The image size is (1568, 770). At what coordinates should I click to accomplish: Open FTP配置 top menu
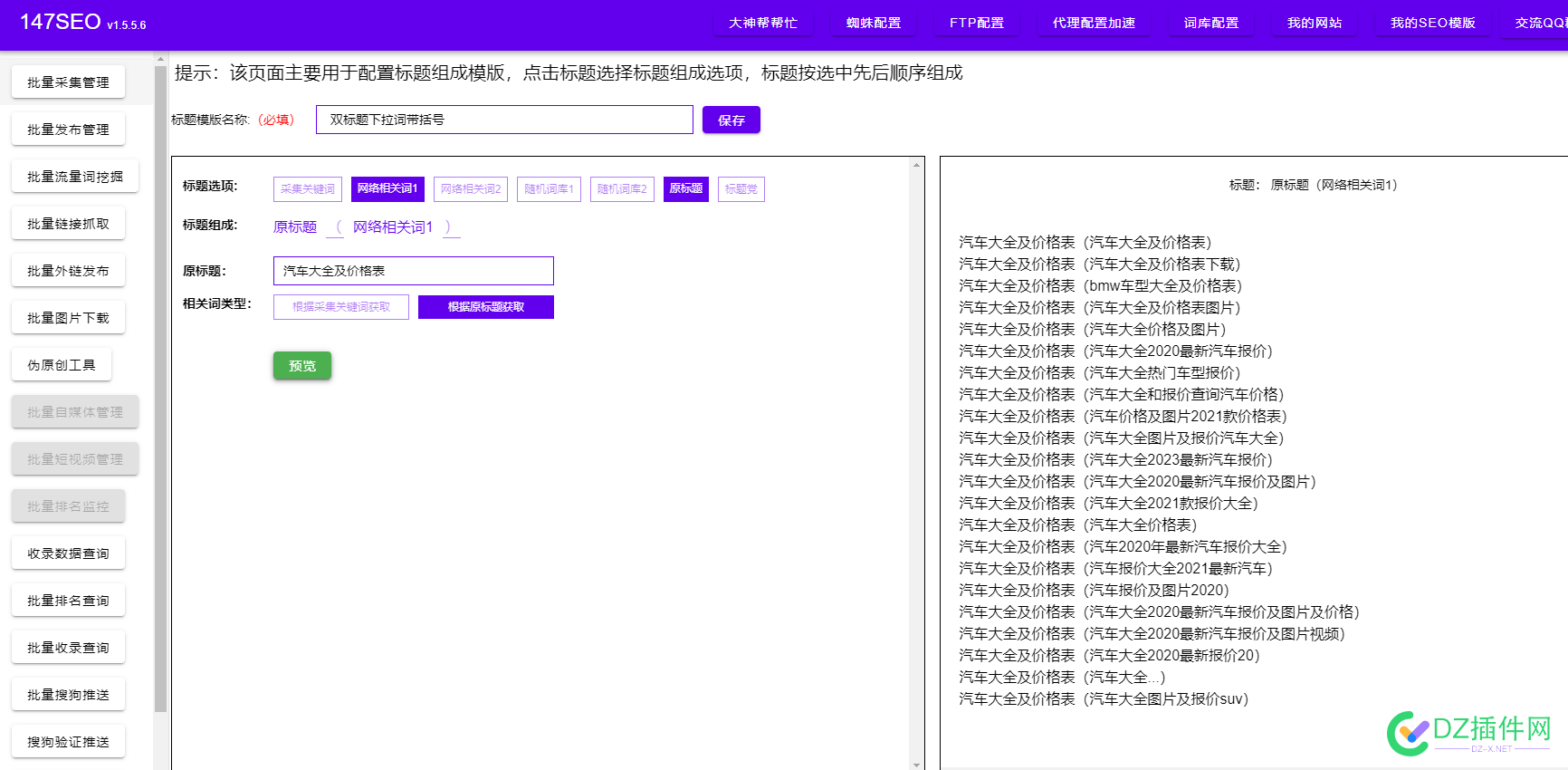[977, 23]
